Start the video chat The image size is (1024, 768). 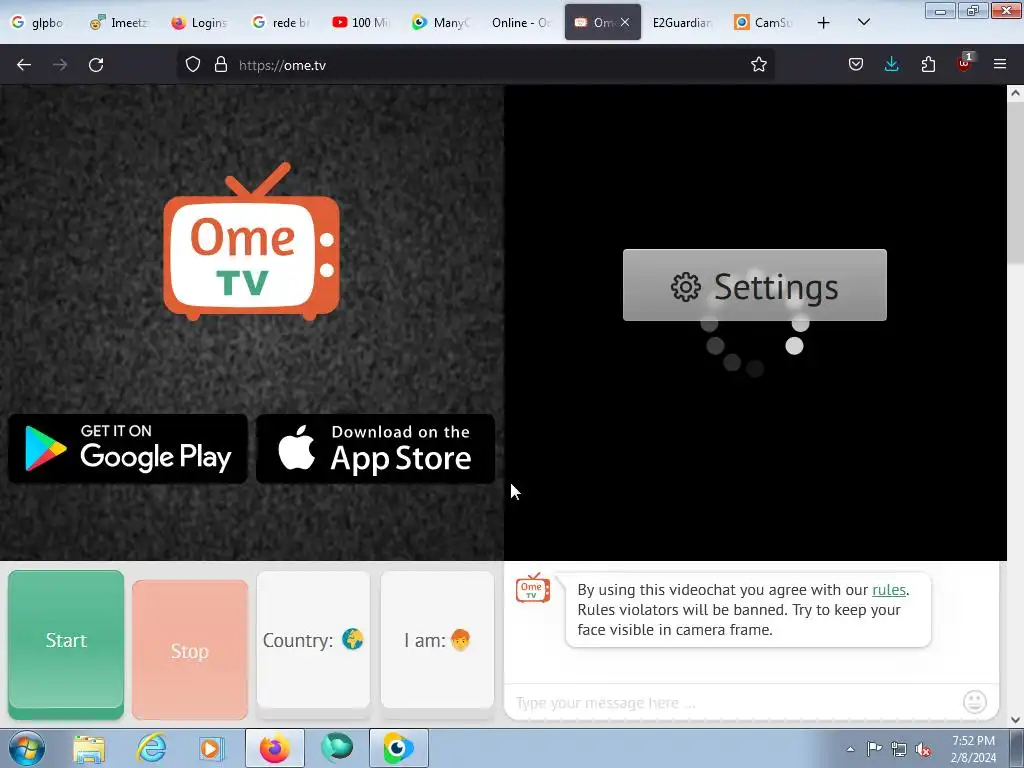[66, 644]
